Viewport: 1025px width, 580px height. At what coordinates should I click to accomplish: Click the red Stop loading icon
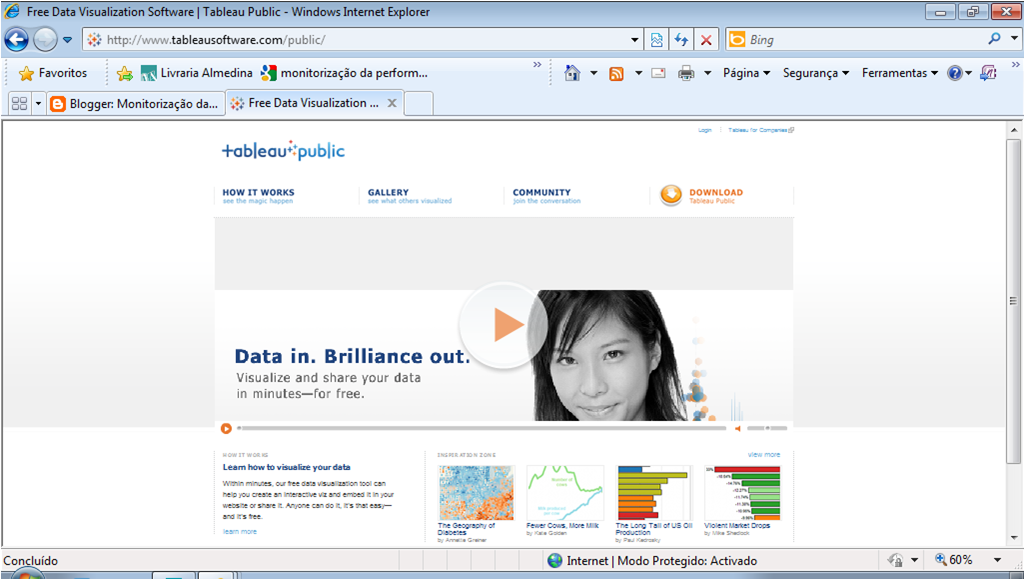pos(706,40)
